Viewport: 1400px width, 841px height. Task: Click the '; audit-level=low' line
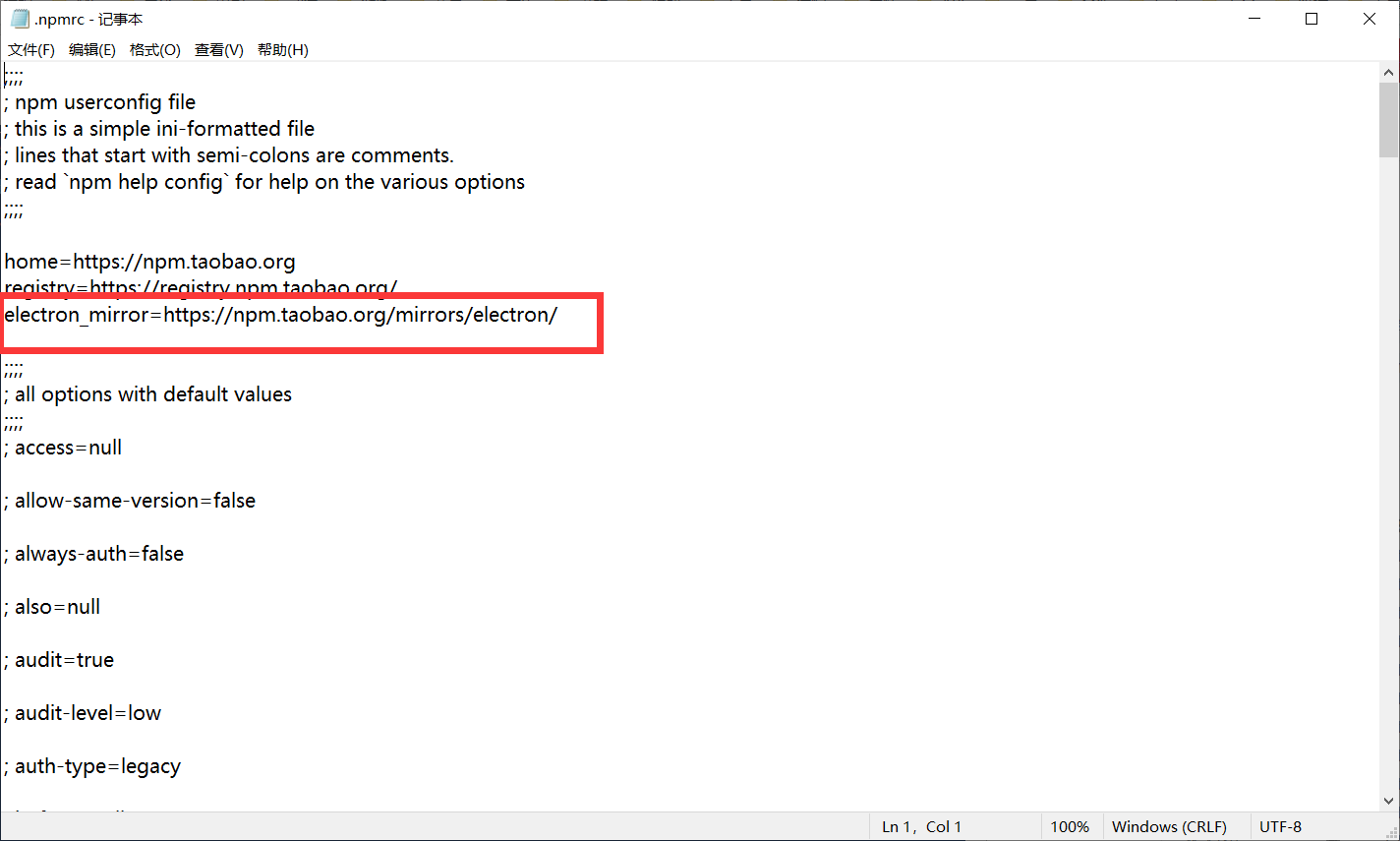(x=83, y=713)
